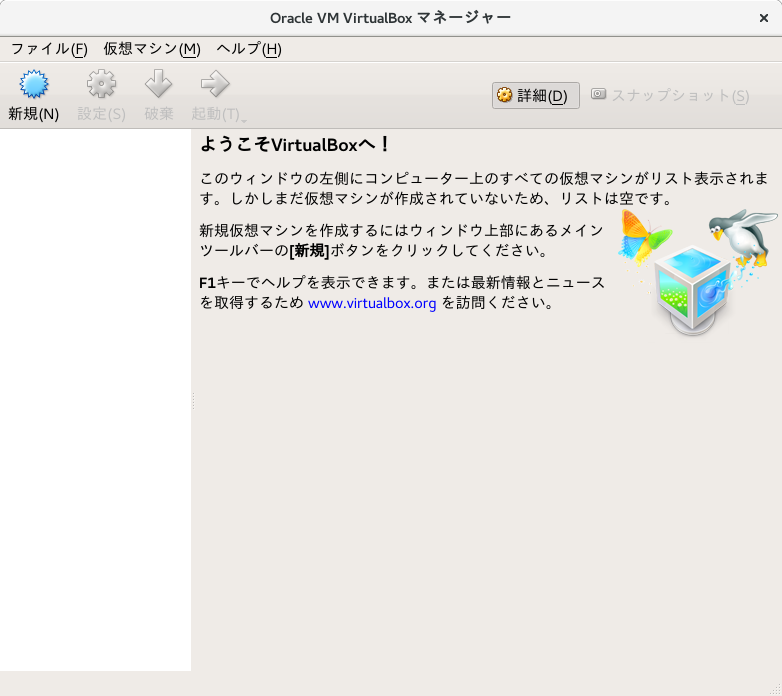Screen dimensions: 782x696
Task: Click the blue 新規(N) new VM icon
Action: 33,83
